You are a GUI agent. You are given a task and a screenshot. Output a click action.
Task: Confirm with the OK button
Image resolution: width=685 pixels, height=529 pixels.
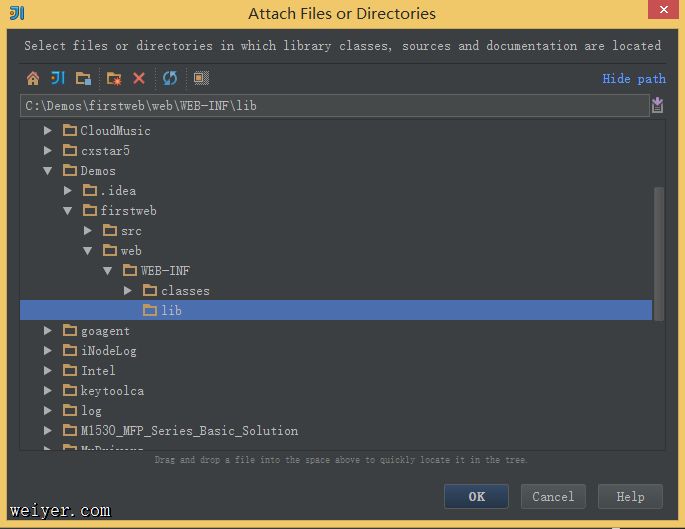coord(476,496)
